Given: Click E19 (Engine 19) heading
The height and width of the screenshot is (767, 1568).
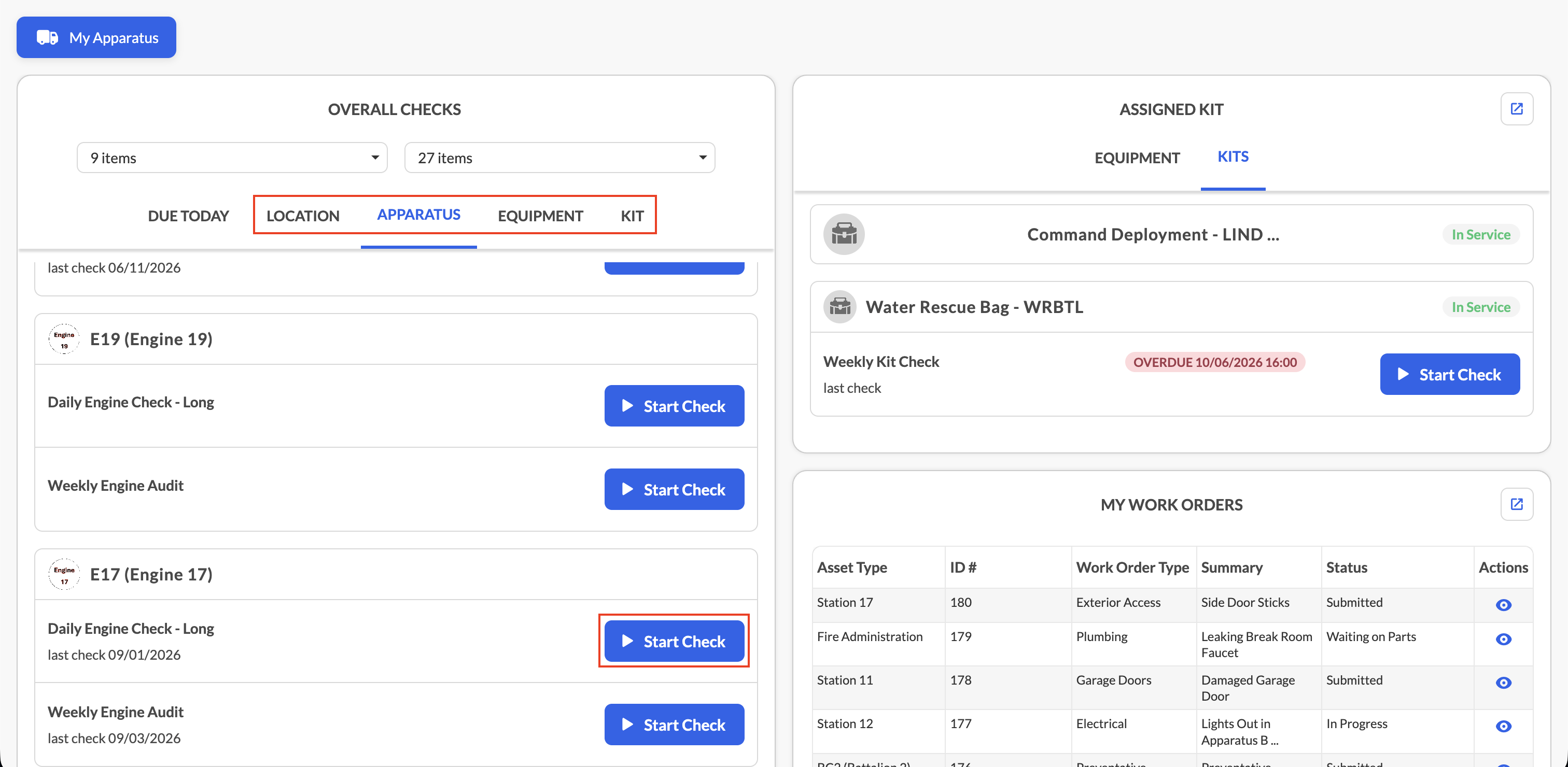Looking at the screenshot, I should pos(151,339).
